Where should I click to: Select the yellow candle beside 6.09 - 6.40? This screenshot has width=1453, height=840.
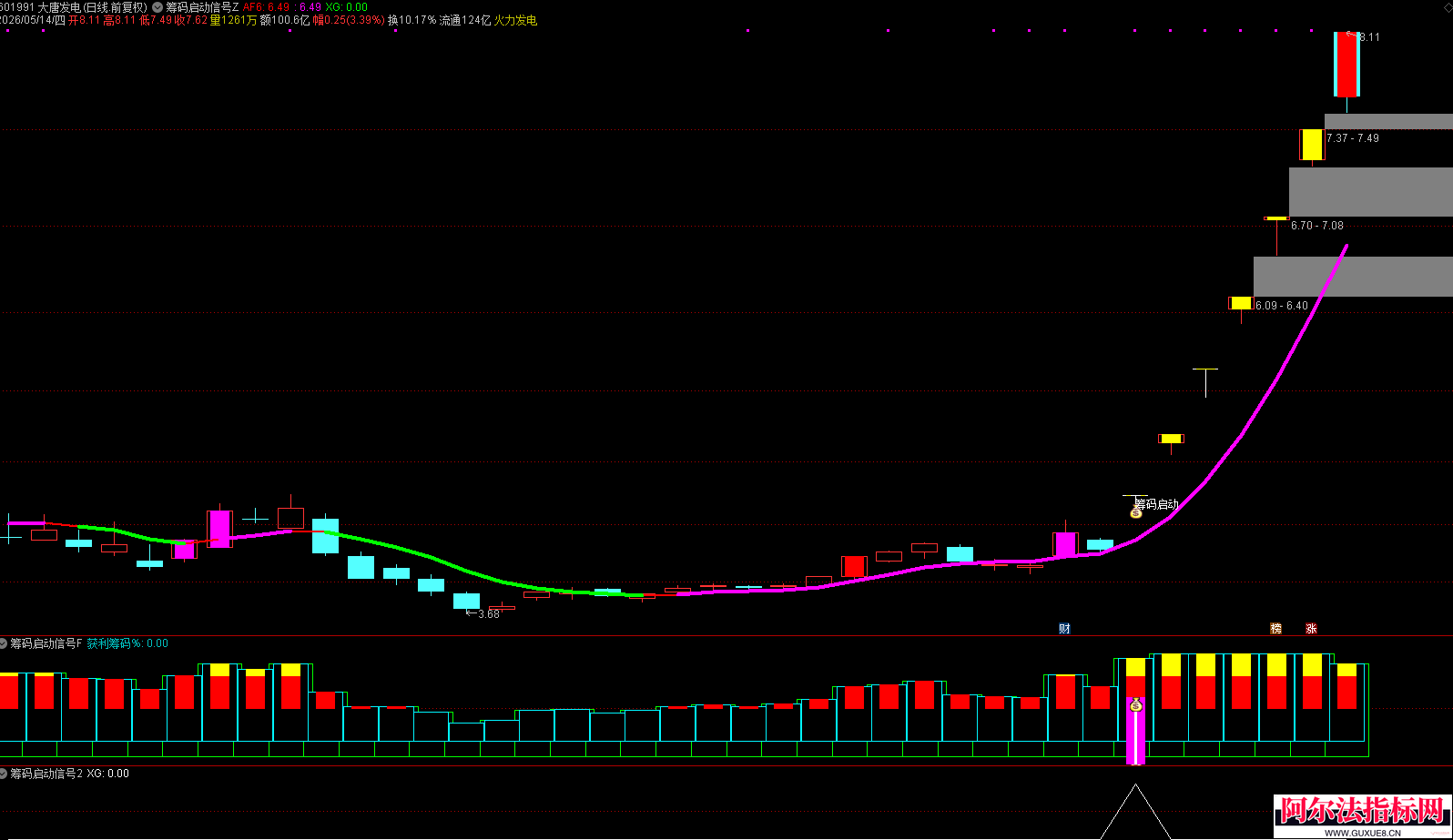click(x=1241, y=303)
